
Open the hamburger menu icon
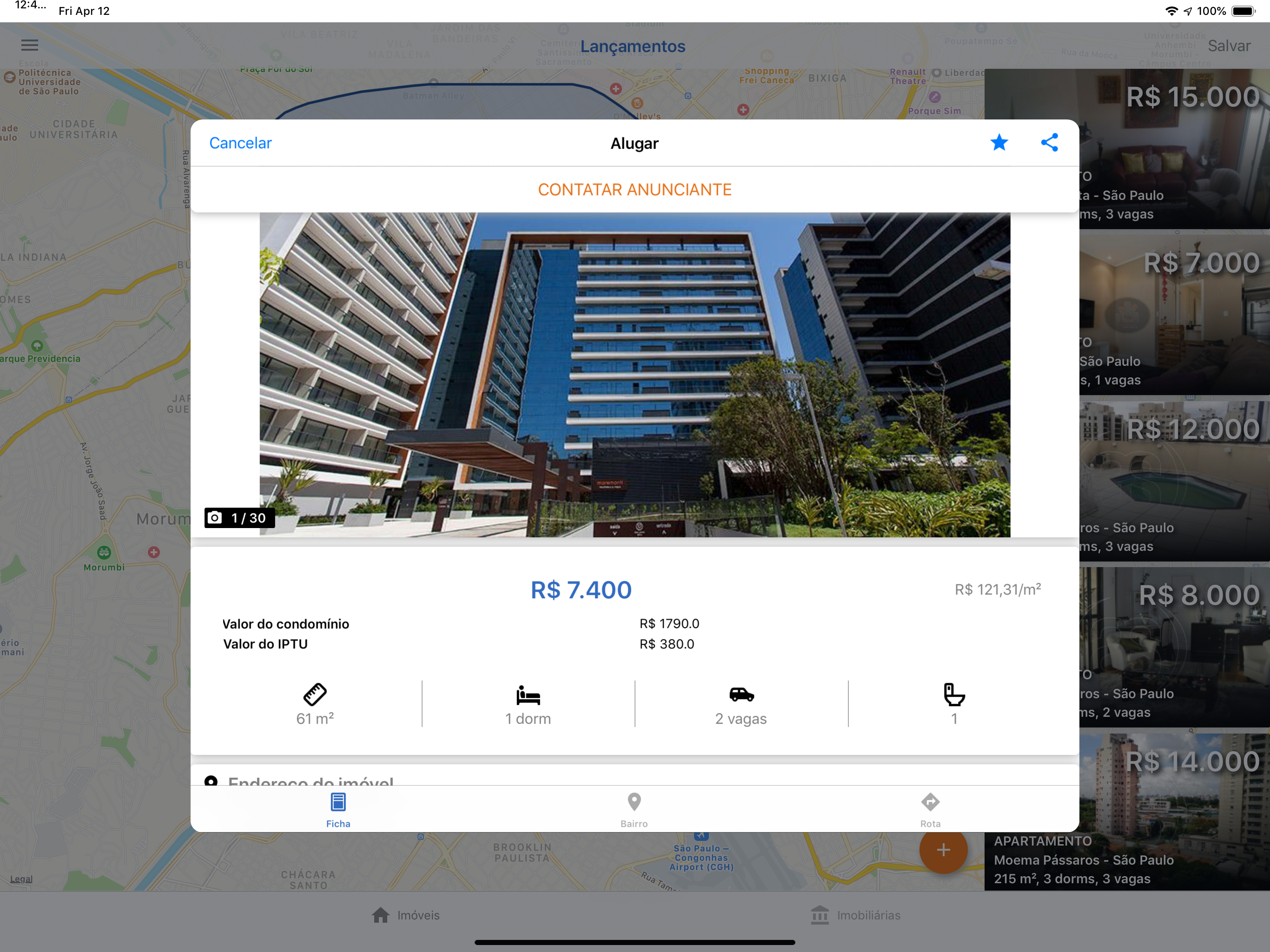click(x=30, y=45)
